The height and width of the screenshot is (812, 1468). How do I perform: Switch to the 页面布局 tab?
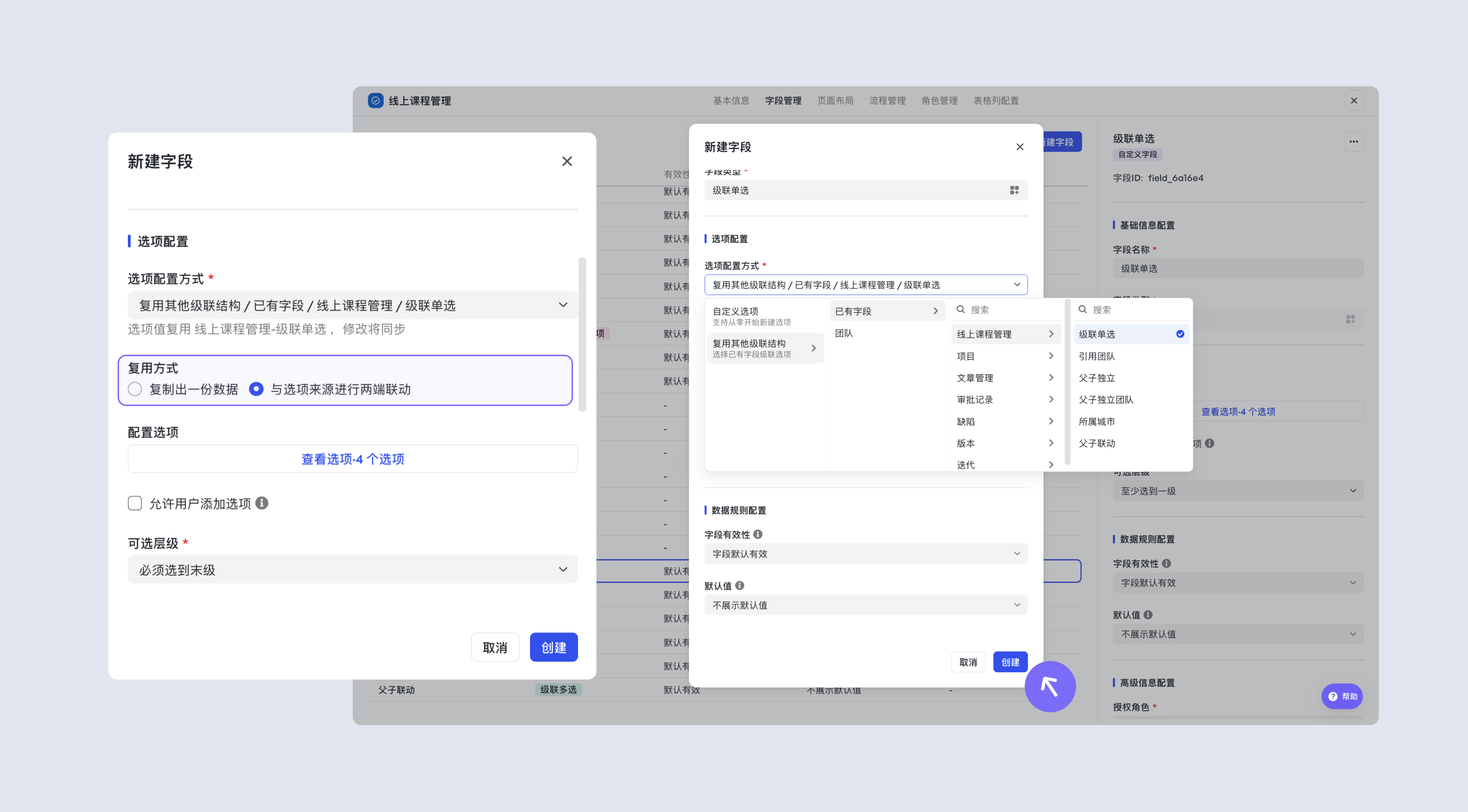click(836, 101)
